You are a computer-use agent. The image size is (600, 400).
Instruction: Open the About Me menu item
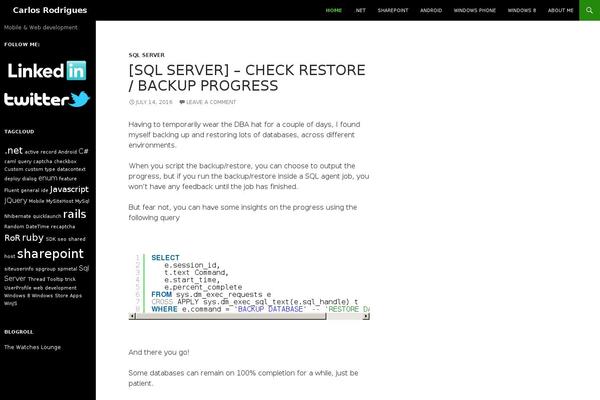pos(561,10)
